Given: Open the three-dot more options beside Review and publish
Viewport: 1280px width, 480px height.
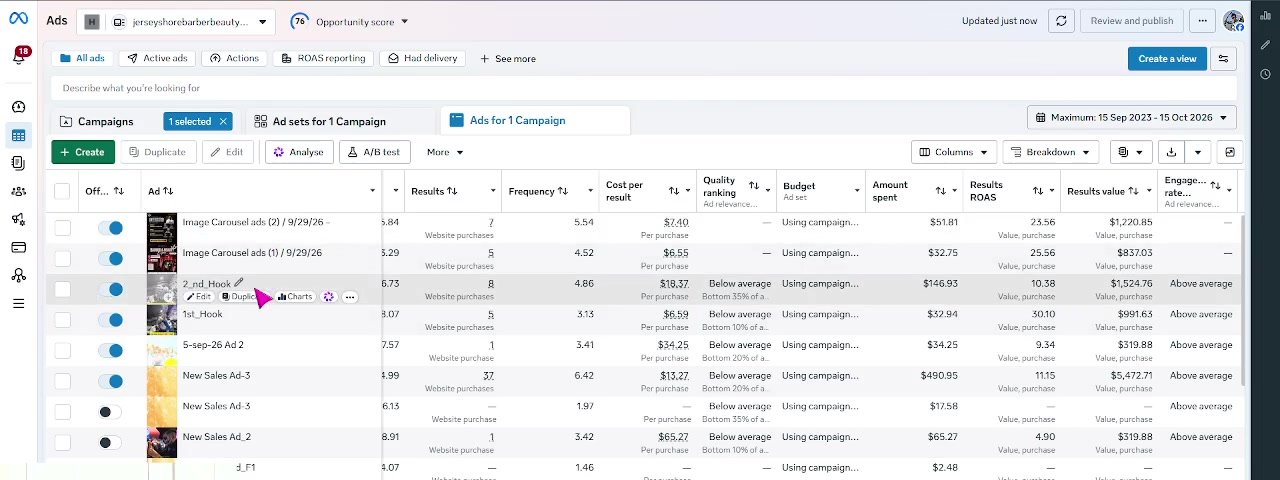Looking at the screenshot, I should tap(1202, 21).
